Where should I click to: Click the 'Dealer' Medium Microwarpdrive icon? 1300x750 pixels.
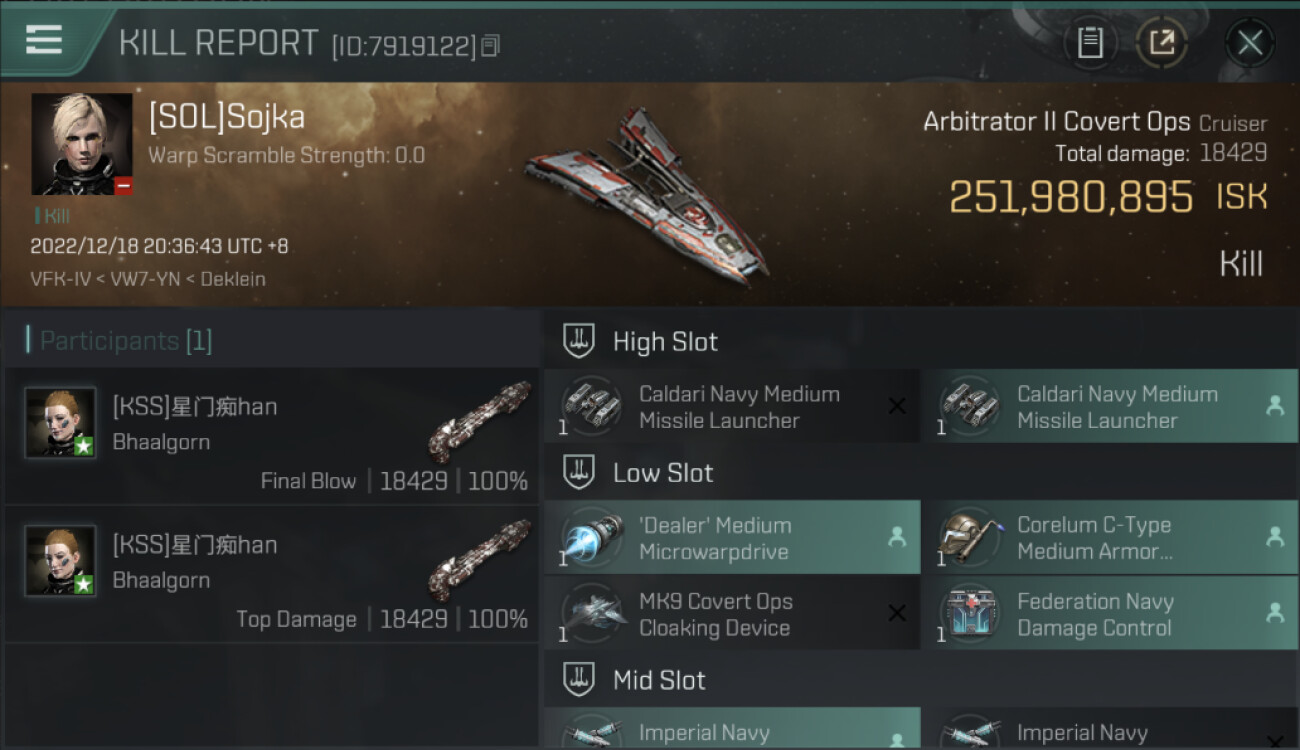[593, 538]
